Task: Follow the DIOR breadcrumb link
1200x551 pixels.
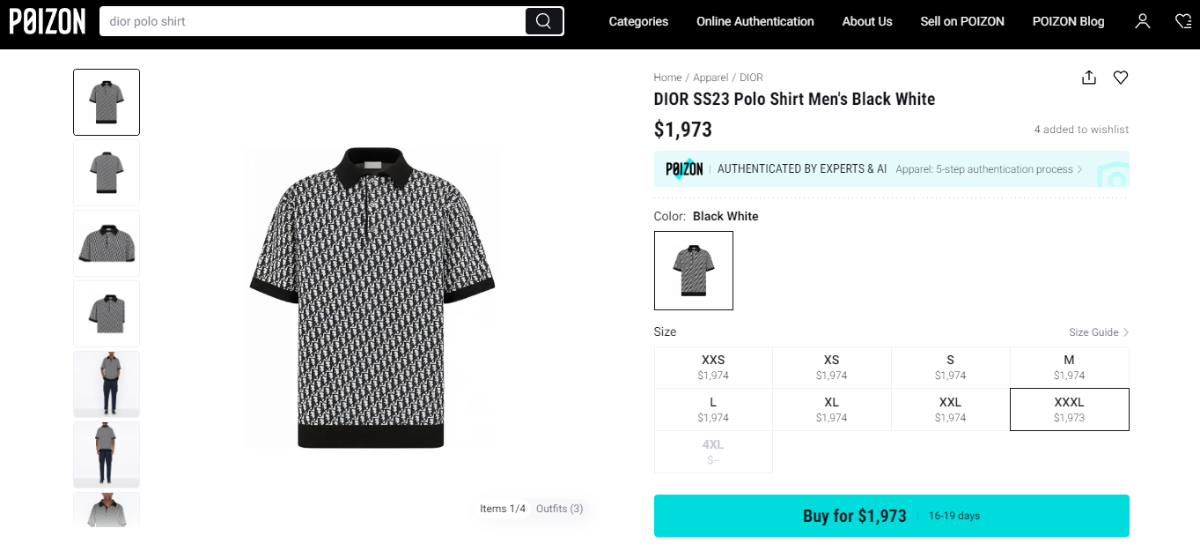Action: coord(751,77)
